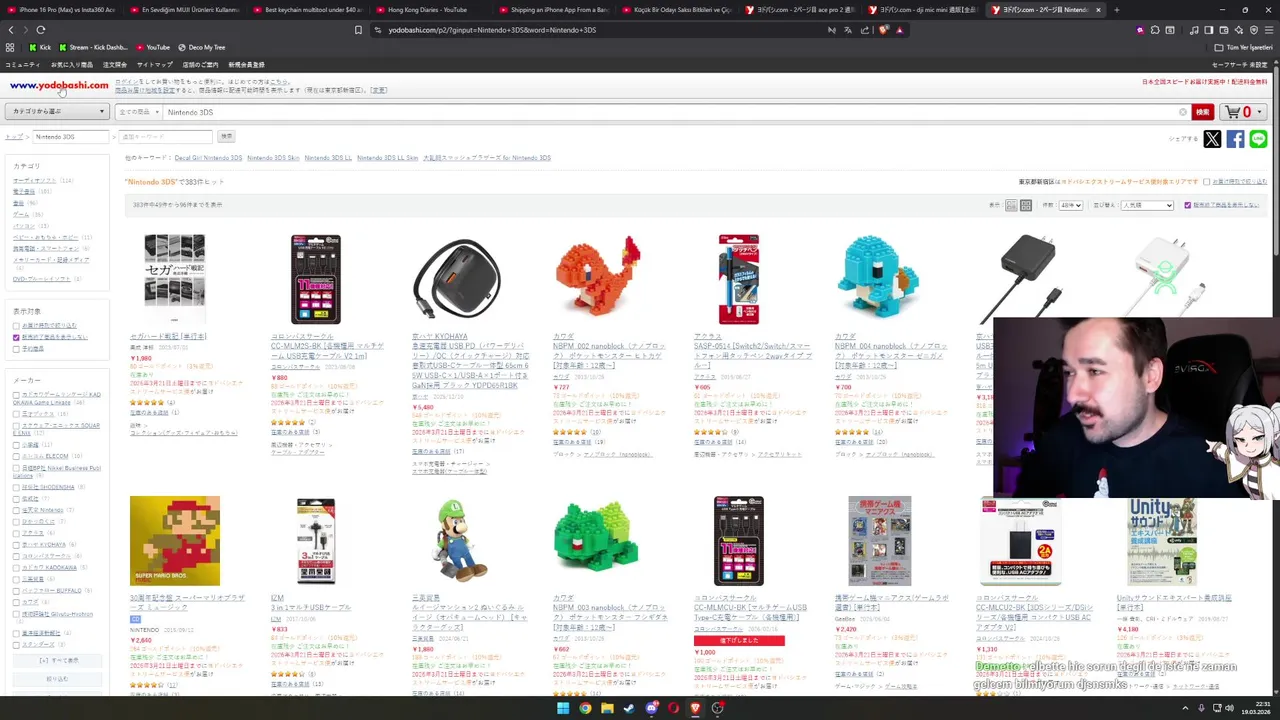Open the browser apps grid in the bookmarks bar
Image resolution: width=1280 pixels, height=720 pixels.
click(10, 47)
